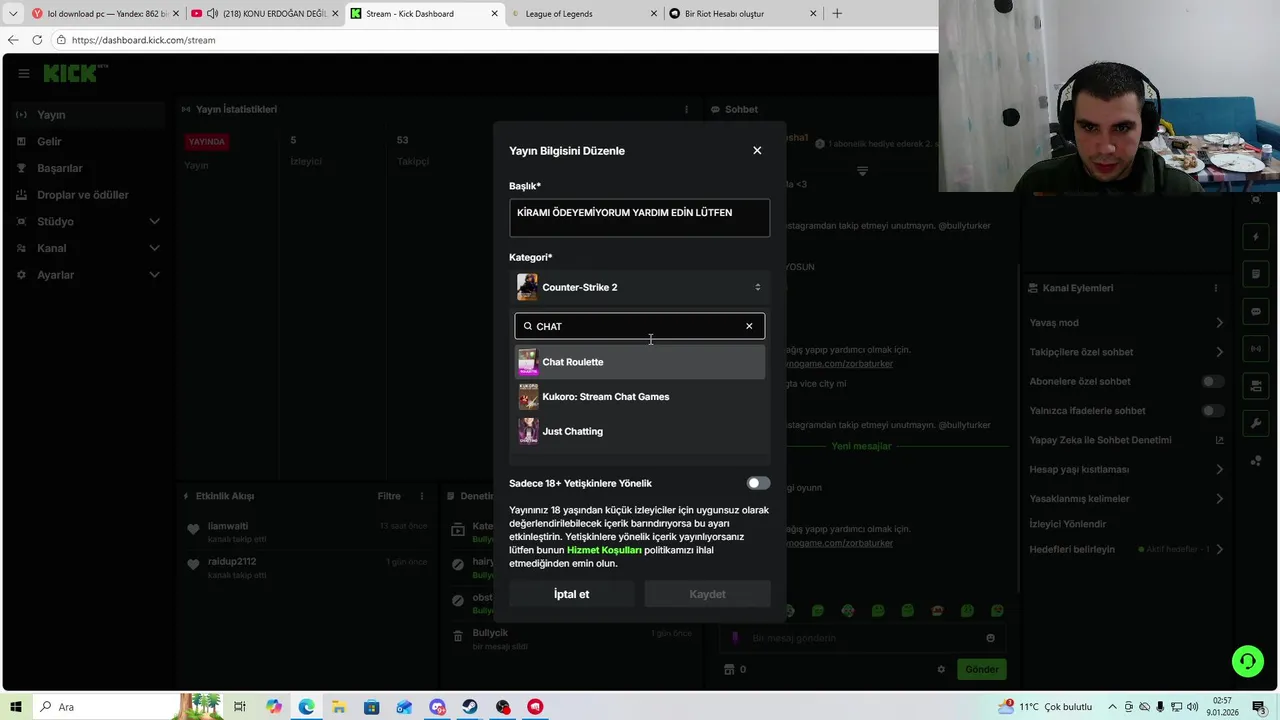Screen dimensions: 1280x720
Task: Clear the CHAT category search text
Action: (749, 326)
